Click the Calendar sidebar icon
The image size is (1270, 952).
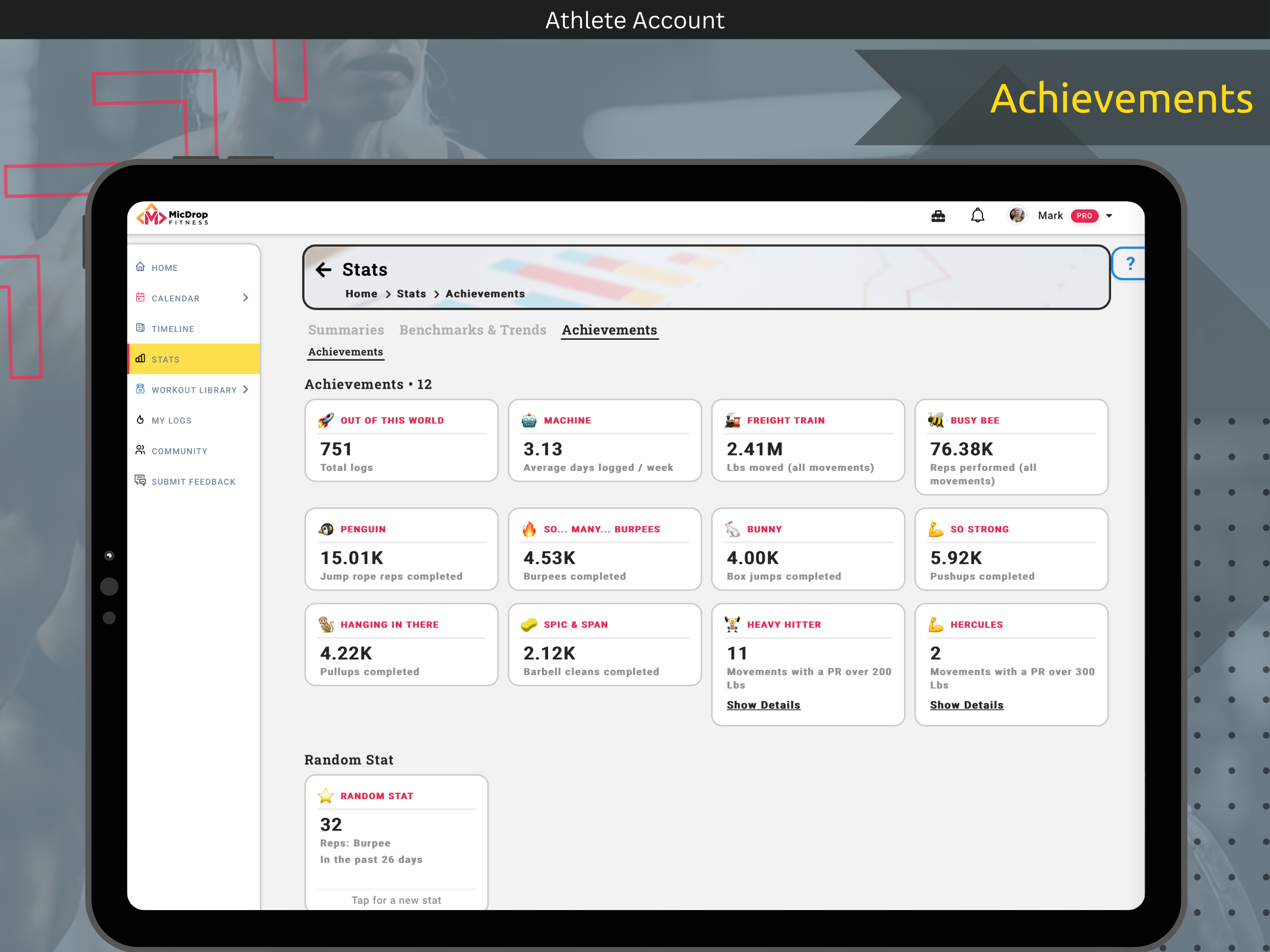tap(140, 297)
